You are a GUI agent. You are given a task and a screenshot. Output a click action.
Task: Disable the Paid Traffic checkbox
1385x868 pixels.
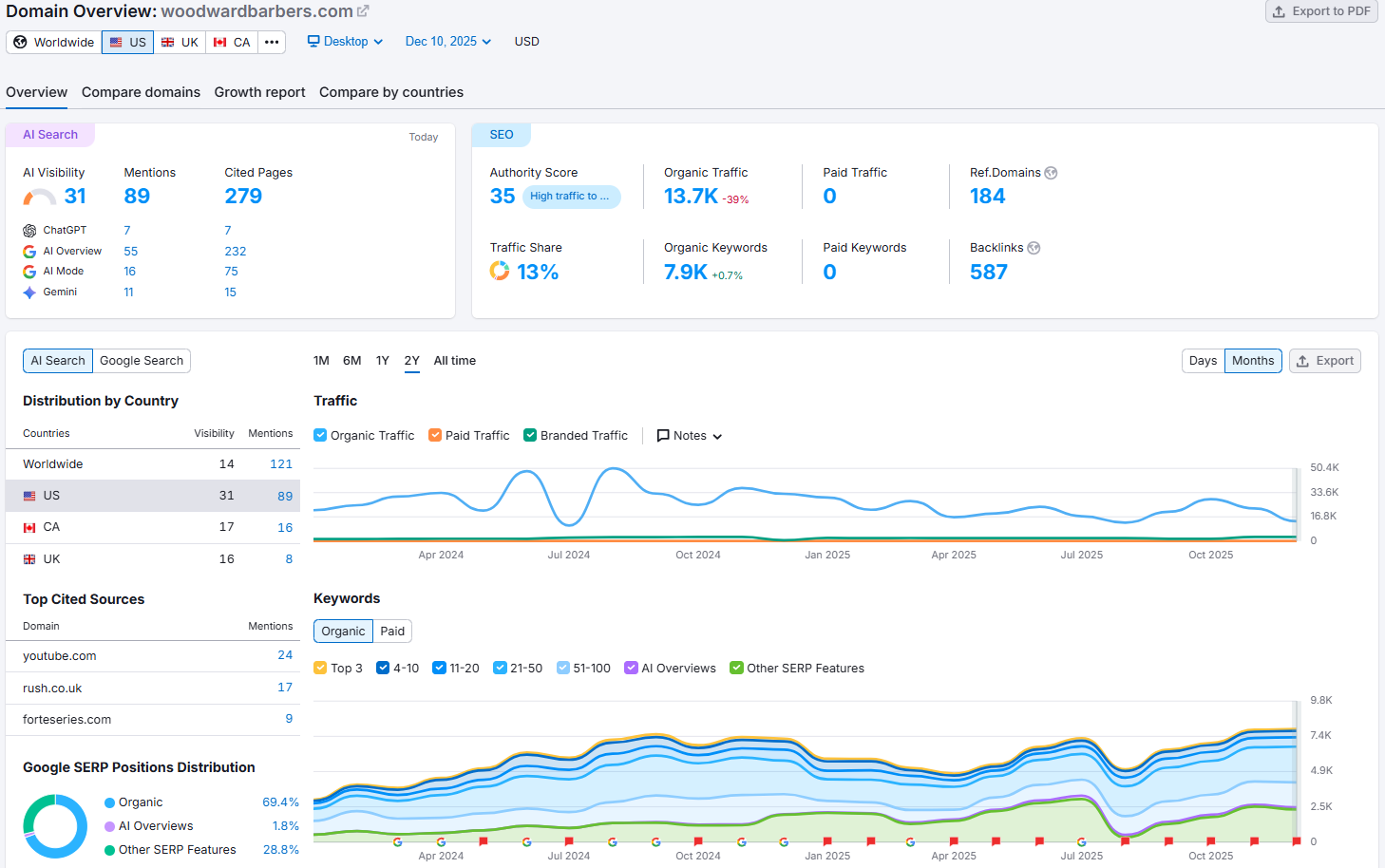click(433, 435)
